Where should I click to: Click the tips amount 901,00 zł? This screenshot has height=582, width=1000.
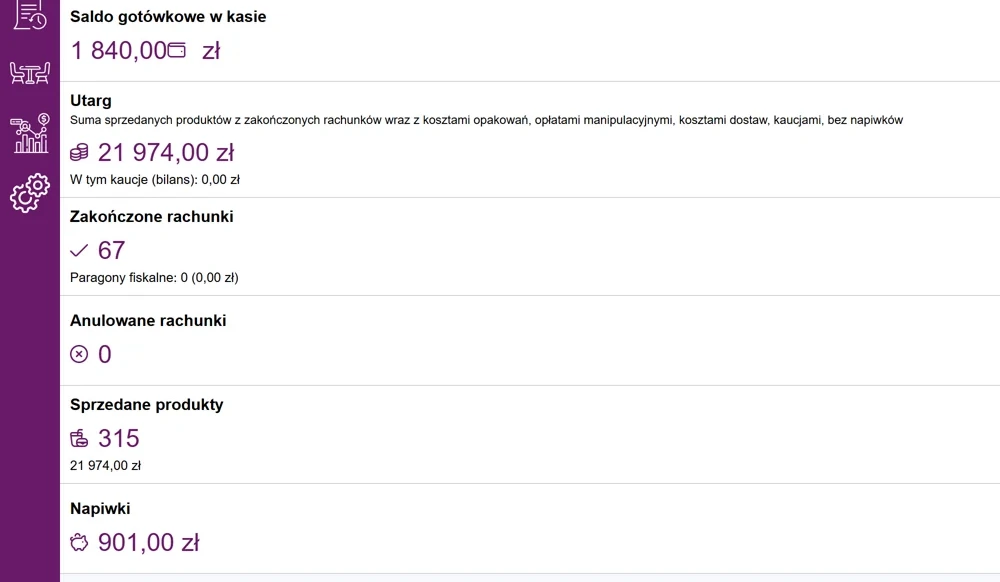click(149, 542)
